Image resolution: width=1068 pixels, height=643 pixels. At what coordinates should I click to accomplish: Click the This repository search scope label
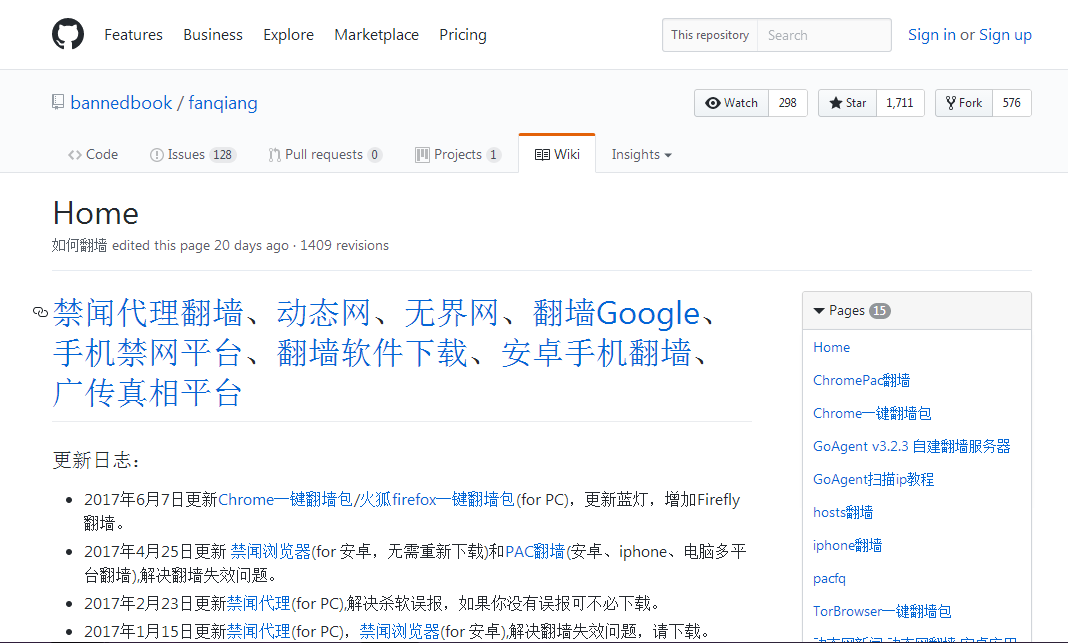click(x=710, y=35)
